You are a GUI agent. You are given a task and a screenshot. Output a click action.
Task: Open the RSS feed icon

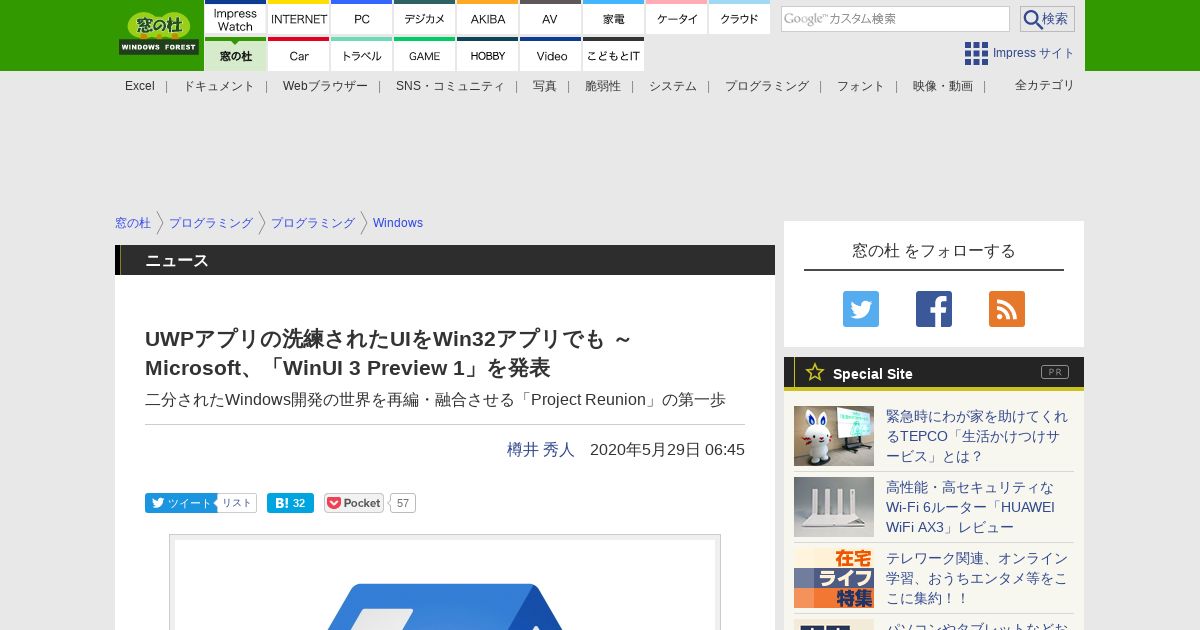pyautogui.click(x=1007, y=309)
